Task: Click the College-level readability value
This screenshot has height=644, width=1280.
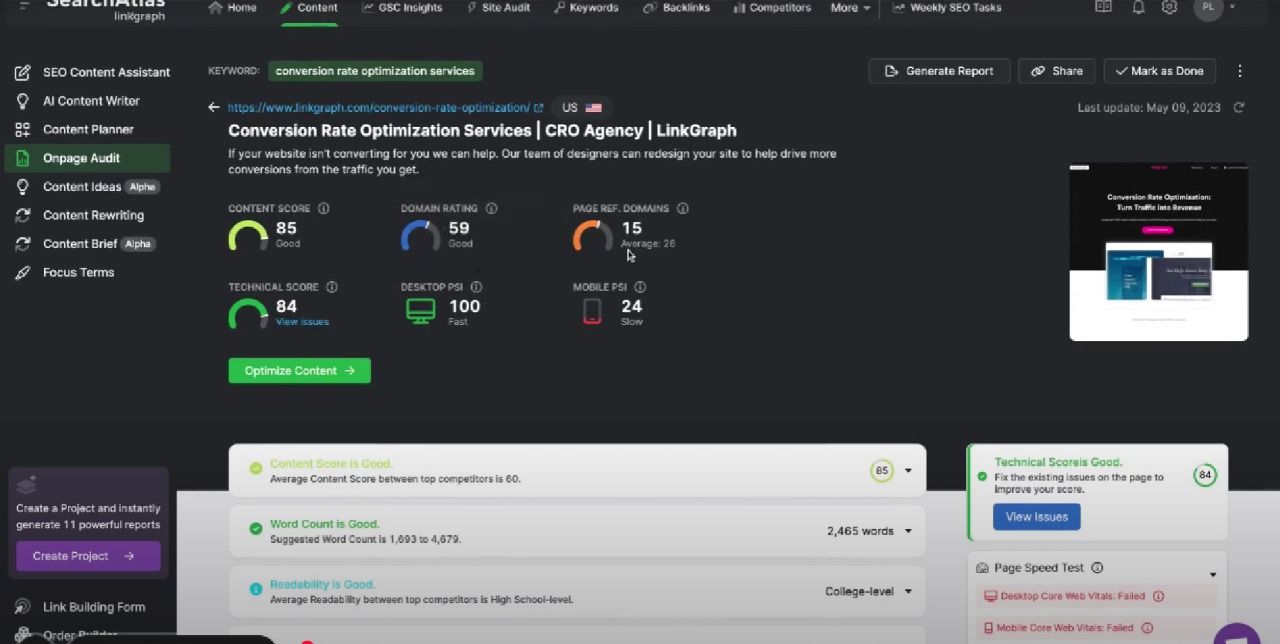Action: (859, 591)
